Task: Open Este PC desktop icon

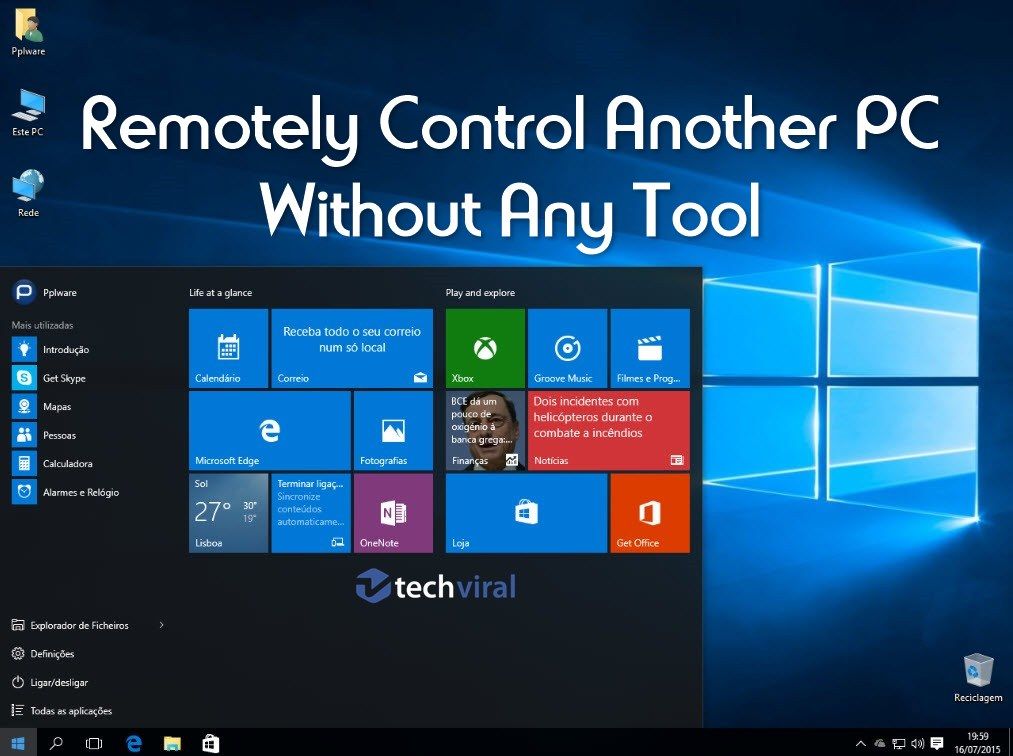Action: click(x=28, y=113)
